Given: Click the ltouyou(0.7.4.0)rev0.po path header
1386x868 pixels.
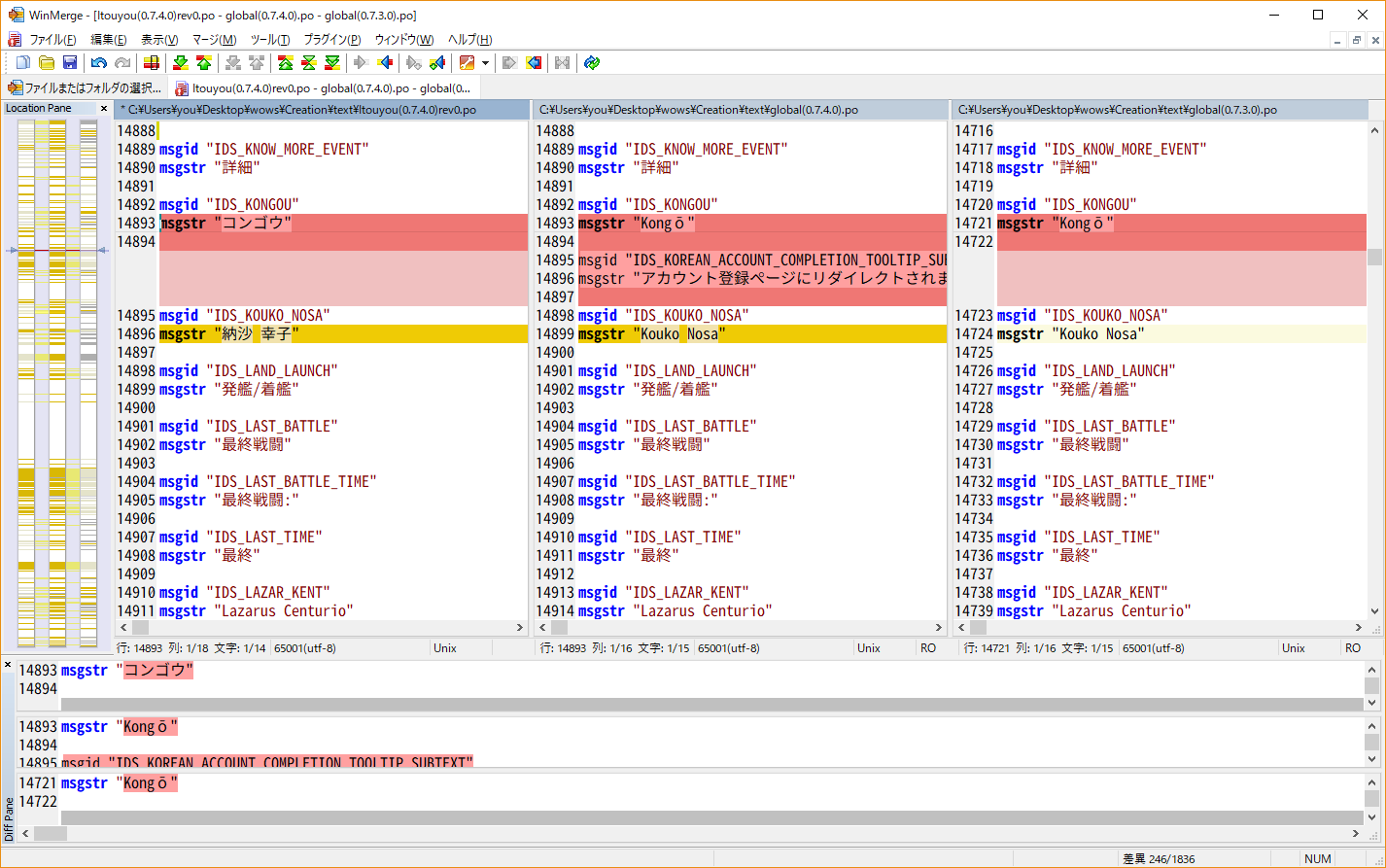Looking at the screenshot, I should 322,110.
